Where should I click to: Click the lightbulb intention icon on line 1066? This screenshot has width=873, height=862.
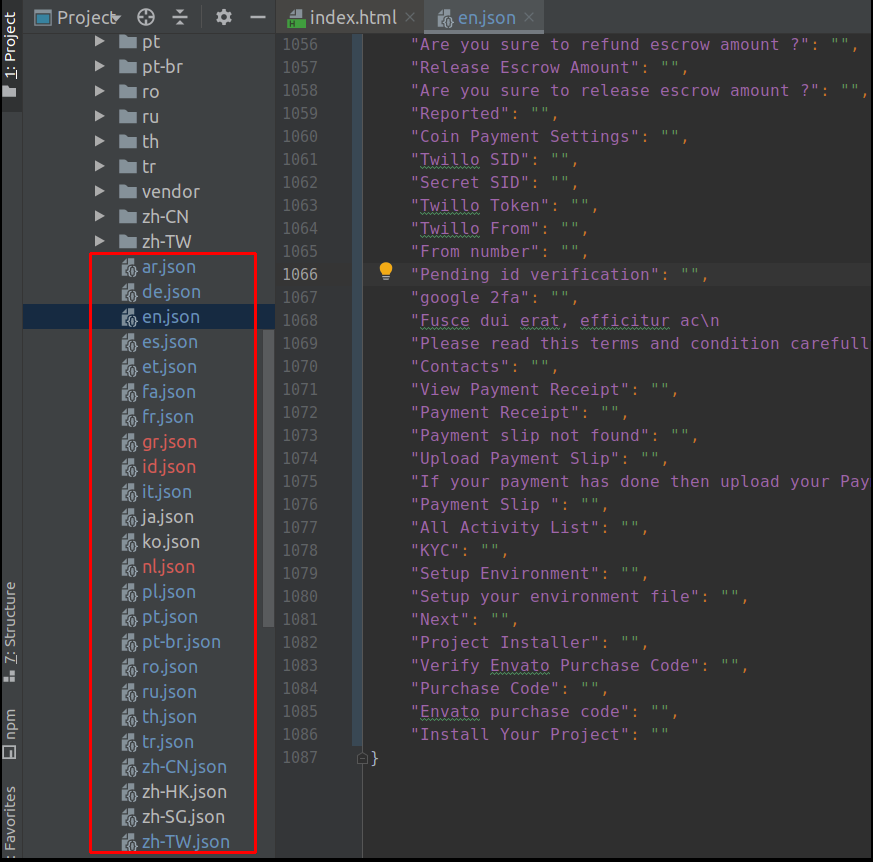pos(385,271)
